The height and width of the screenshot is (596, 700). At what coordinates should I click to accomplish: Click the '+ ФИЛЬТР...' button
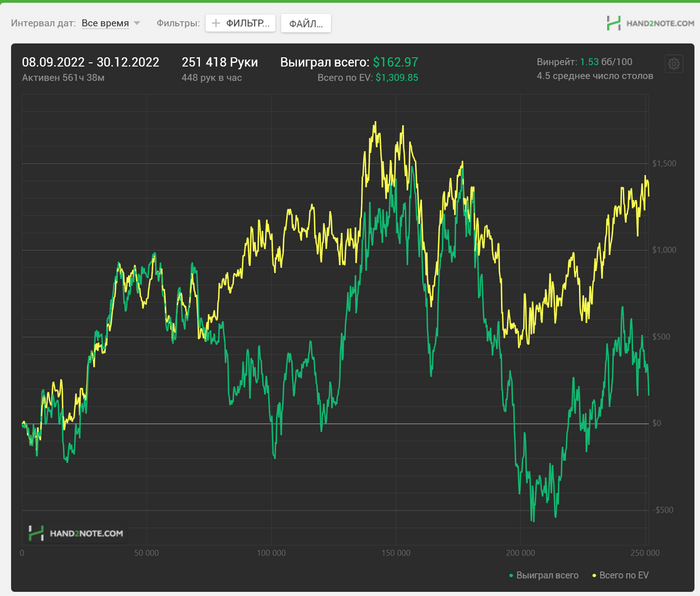[x=240, y=23]
